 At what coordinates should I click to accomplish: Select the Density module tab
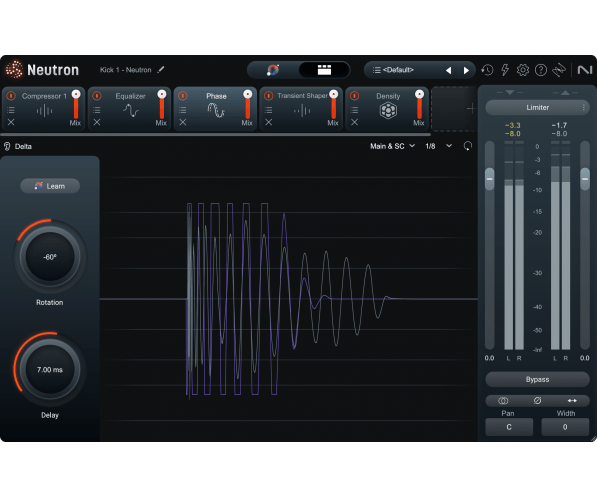tap(387, 109)
